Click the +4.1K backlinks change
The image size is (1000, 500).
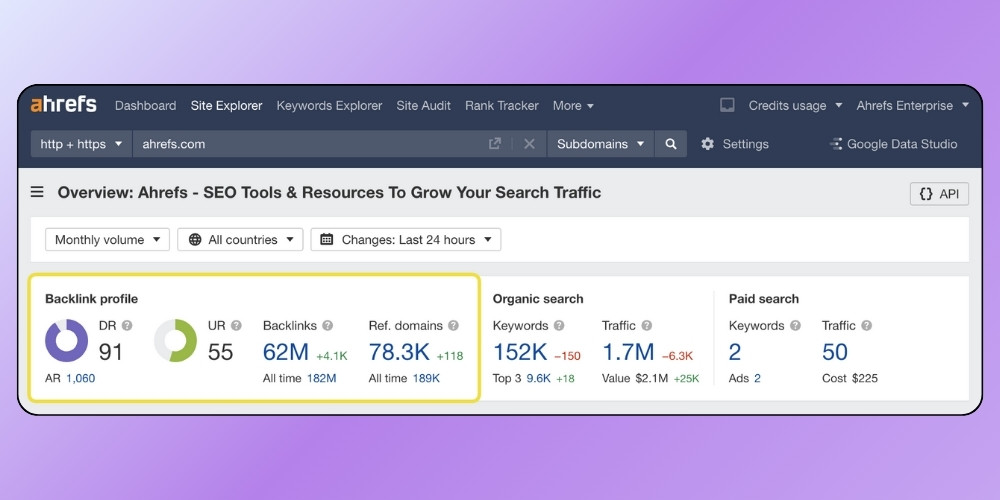pyautogui.click(x=332, y=356)
